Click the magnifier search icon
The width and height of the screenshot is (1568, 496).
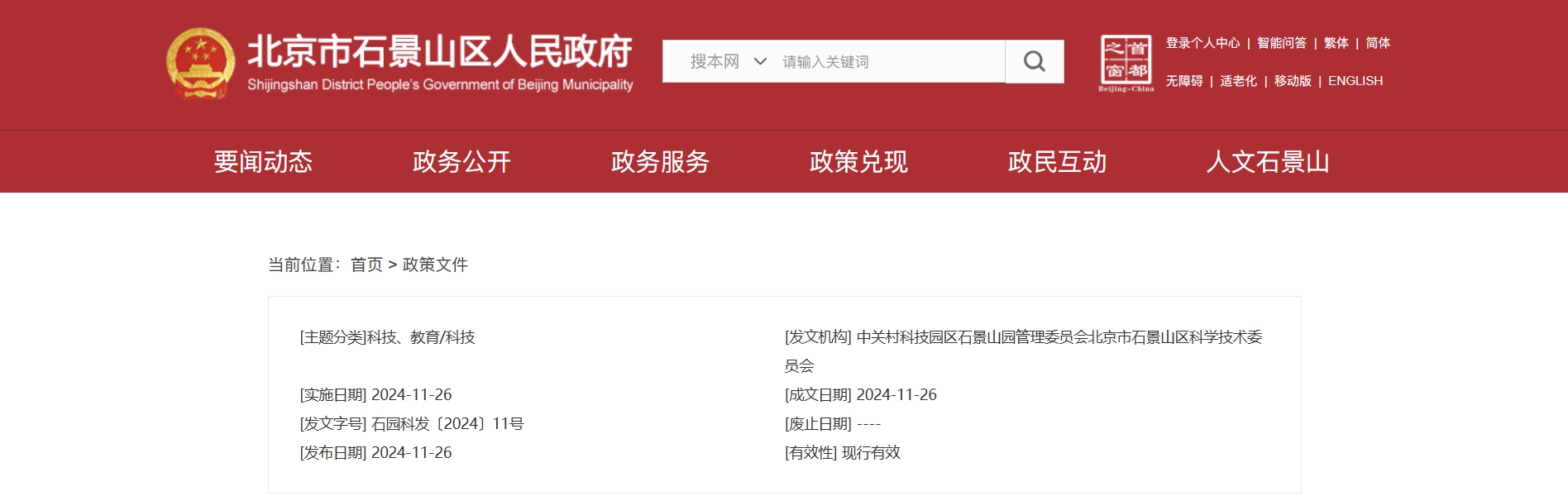(x=1034, y=62)
